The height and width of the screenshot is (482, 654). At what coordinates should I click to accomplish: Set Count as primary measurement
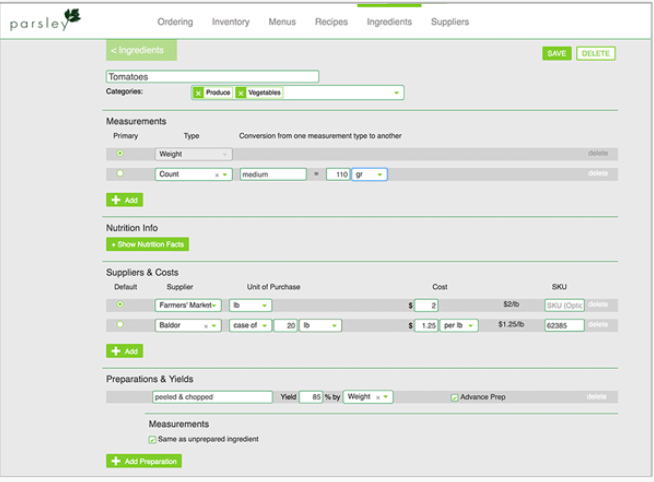pos(121,174)
